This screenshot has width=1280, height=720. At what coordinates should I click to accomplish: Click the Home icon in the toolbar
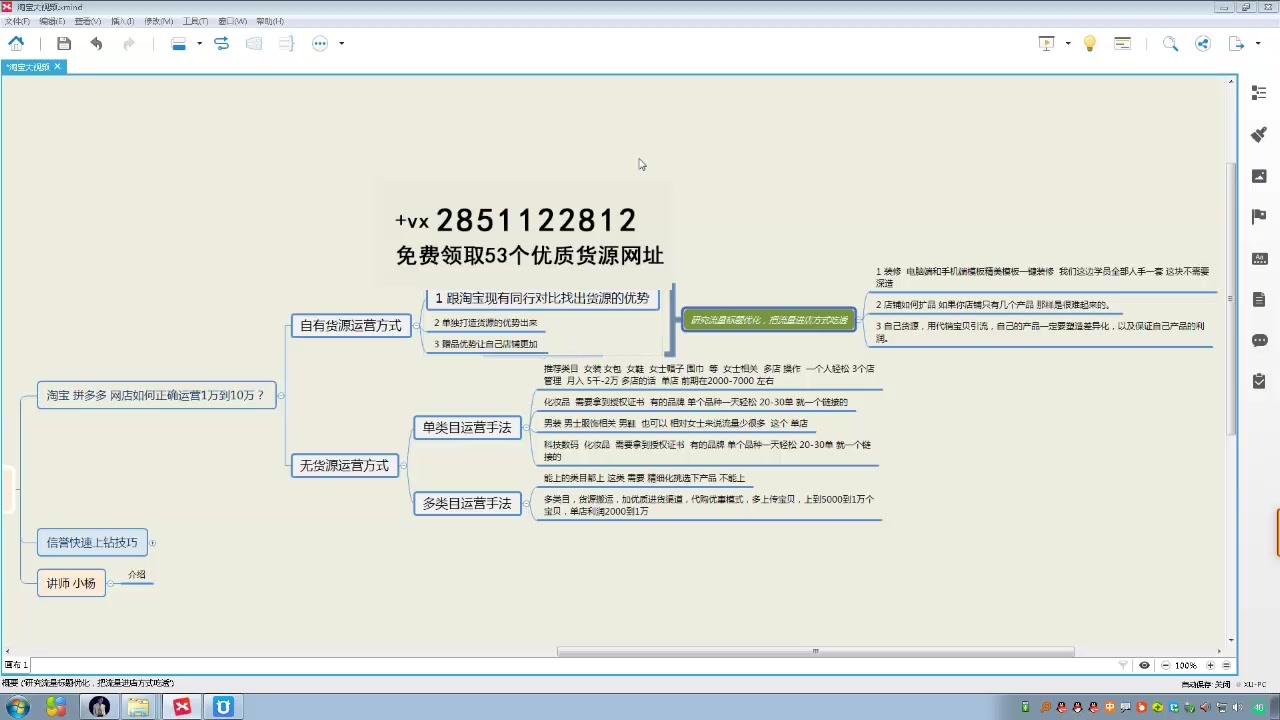point(16,44)
